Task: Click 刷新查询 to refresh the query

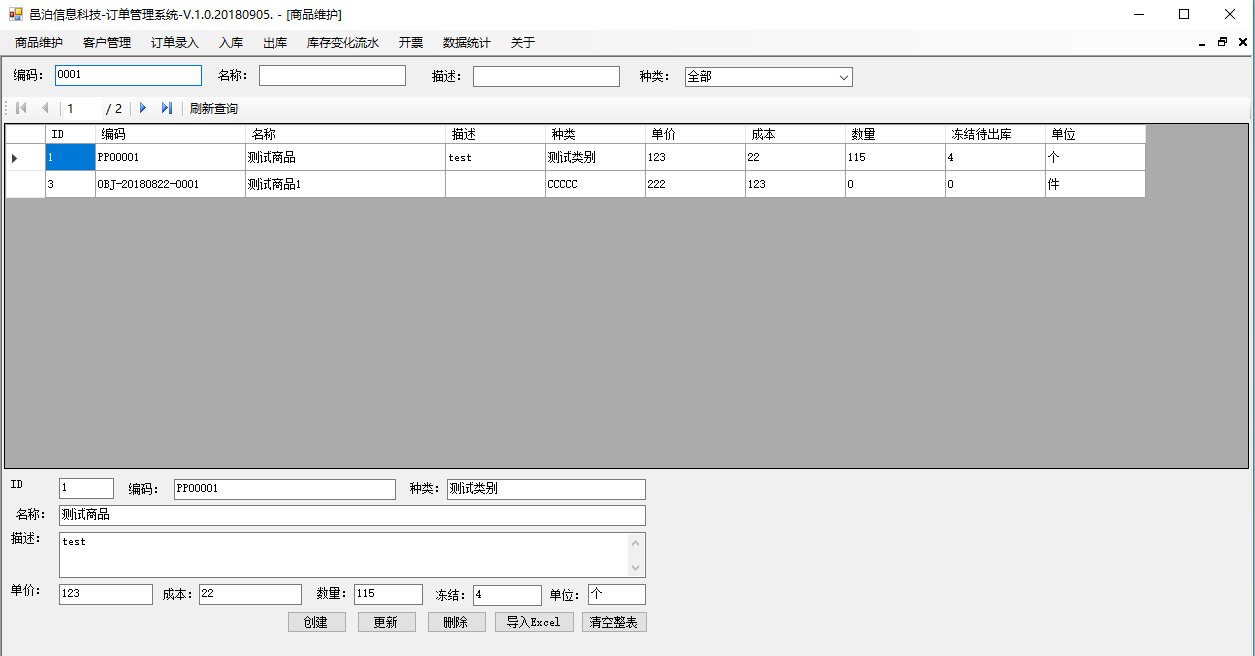Action: pyautogui.click(x=214, y=108)
